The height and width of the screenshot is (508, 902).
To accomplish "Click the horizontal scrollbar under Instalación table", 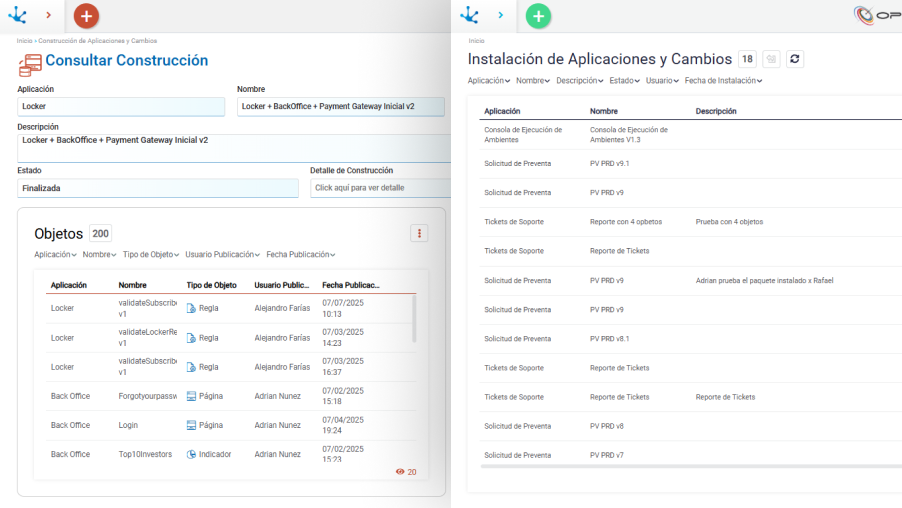I will [690, 467].
